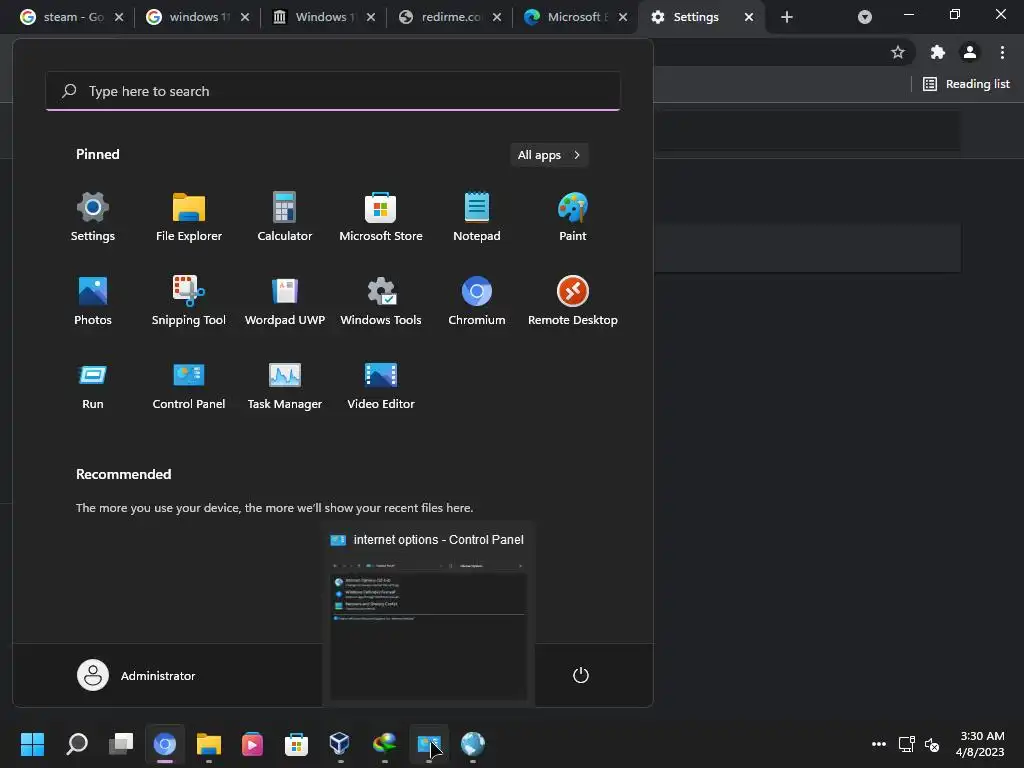Click the Control Panel taskbar icon
The height and width of the screenshot is (768, 1024).
point(428,744)
